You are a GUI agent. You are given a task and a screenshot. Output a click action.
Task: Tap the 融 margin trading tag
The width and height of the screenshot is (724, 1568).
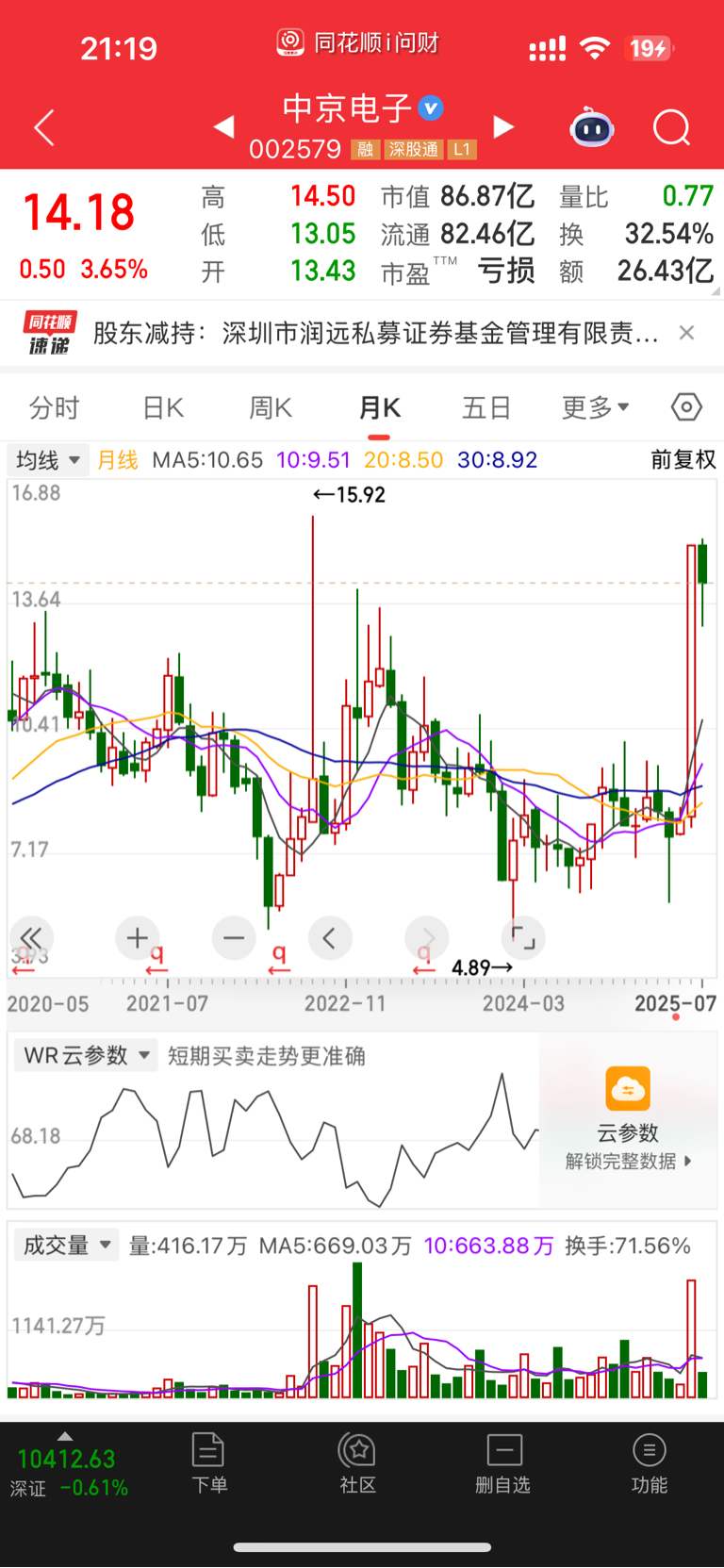tap(365, 149)
